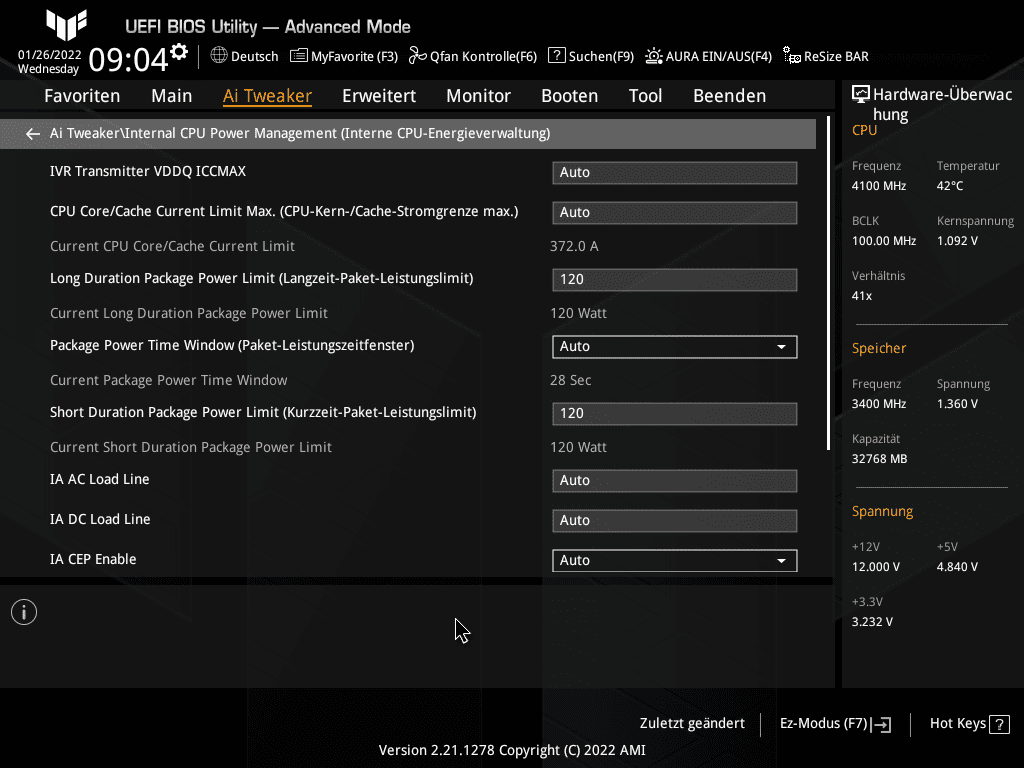Click the IA AC Load Line field
The height and width of the screenshot is (768, 1024).
pyautogui.click(x=675, y=481)
